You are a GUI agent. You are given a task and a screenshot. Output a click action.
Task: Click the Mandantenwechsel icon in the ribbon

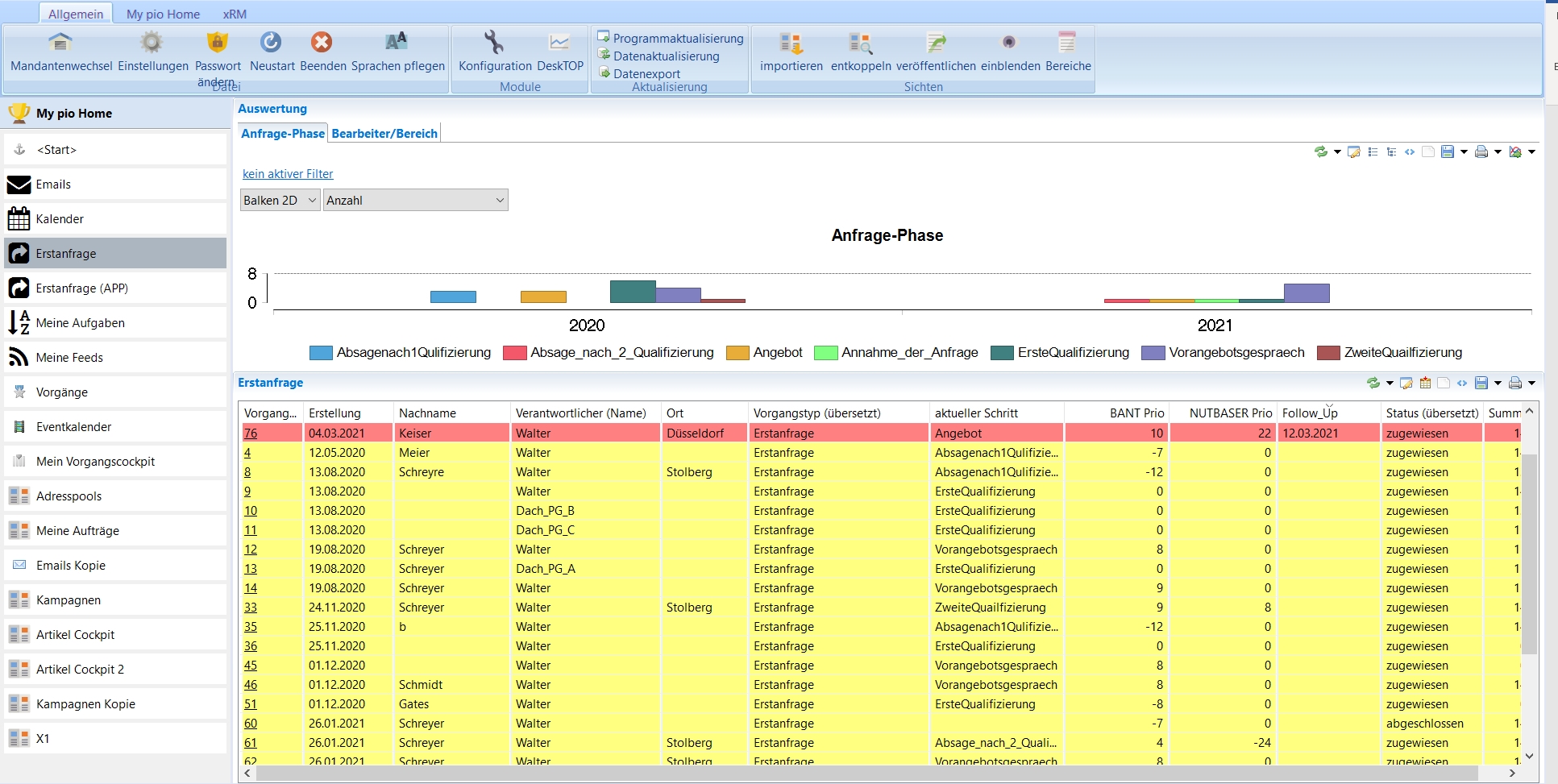point(60,43)
